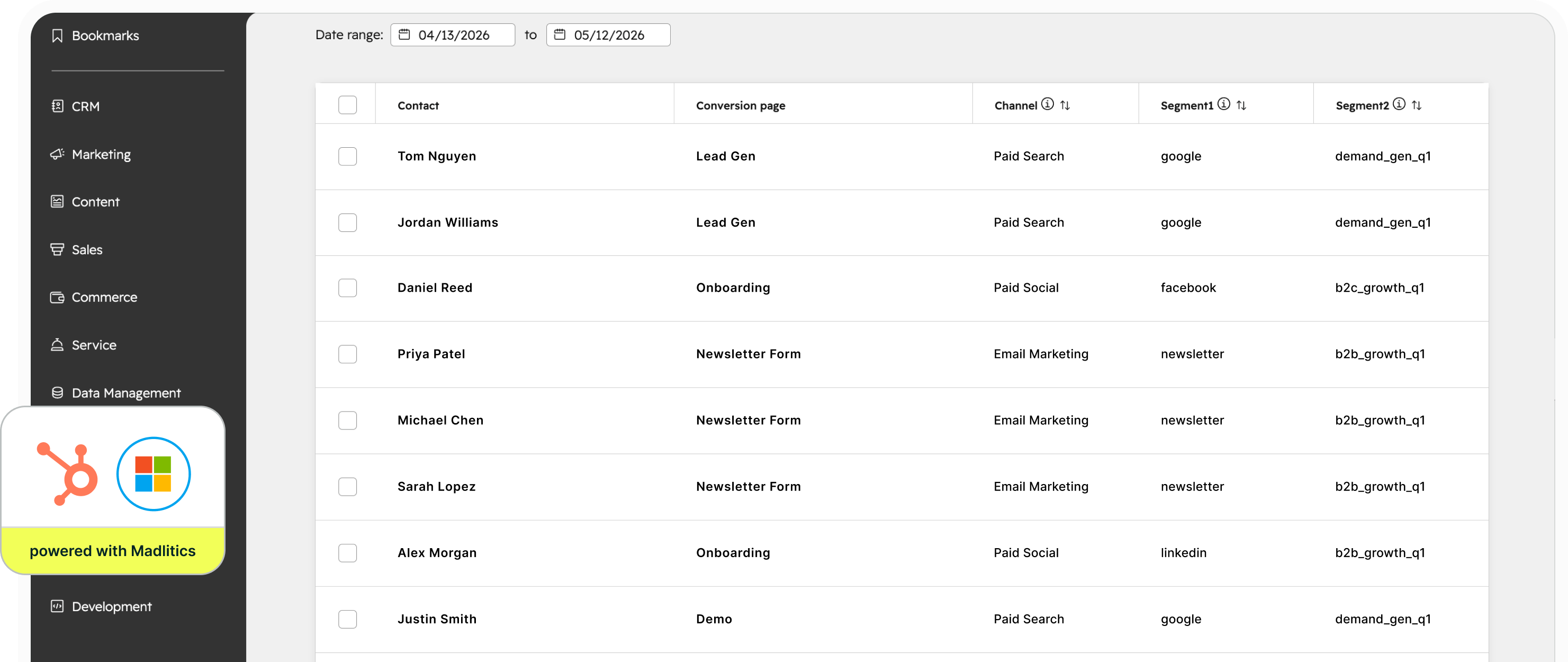Open contact Michael Chen
The height and width of the screenshot is (662, 1568).
[x=440, y=420]
